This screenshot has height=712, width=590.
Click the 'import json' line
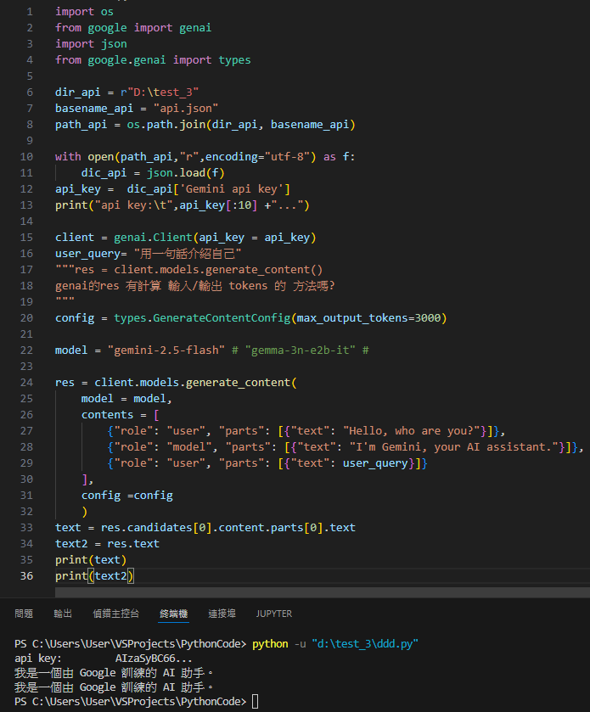[x=91, y=44]
